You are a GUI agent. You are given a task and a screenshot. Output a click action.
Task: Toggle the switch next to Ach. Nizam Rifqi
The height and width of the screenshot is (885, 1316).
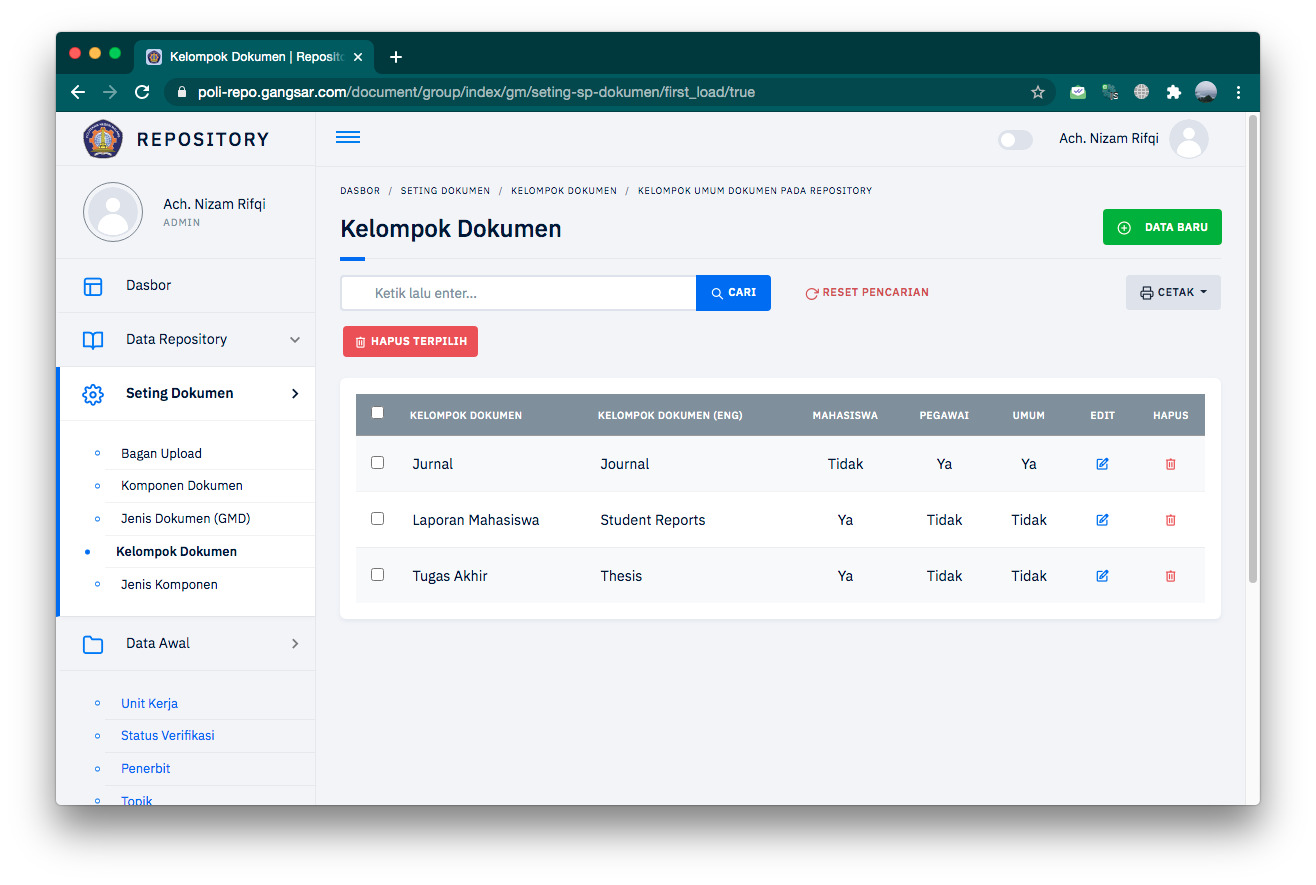(1015, 140)
